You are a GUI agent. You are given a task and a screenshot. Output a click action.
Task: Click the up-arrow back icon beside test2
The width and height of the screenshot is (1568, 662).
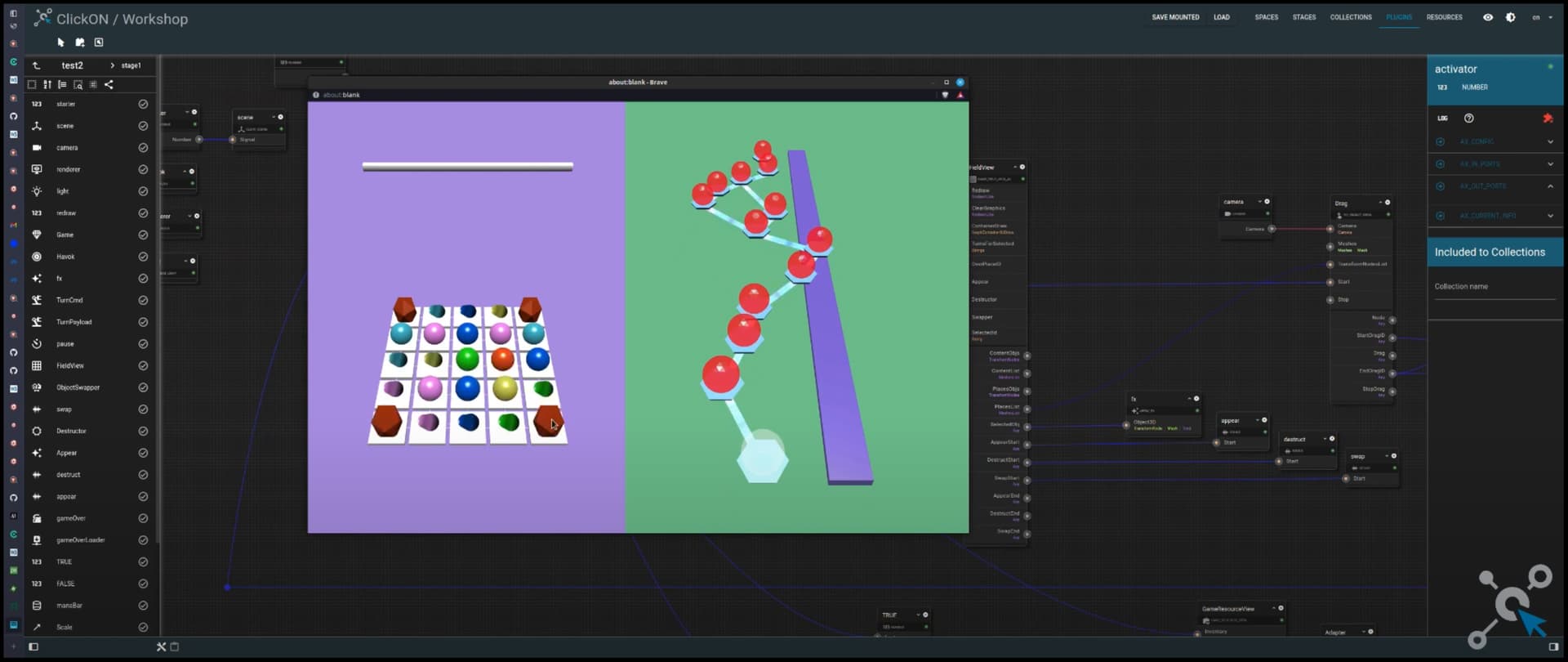point(36,65)
